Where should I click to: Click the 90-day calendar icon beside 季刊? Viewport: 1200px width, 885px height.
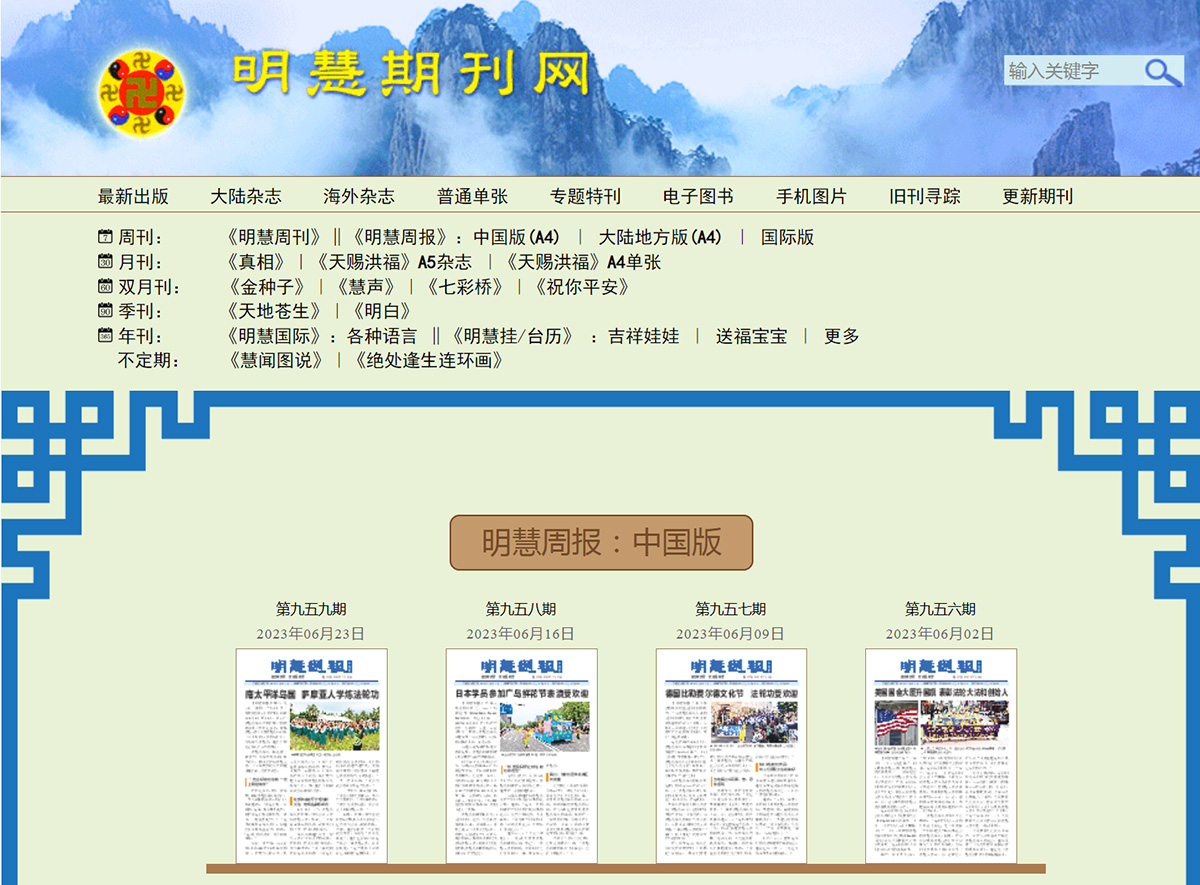(x=104, y=312)
